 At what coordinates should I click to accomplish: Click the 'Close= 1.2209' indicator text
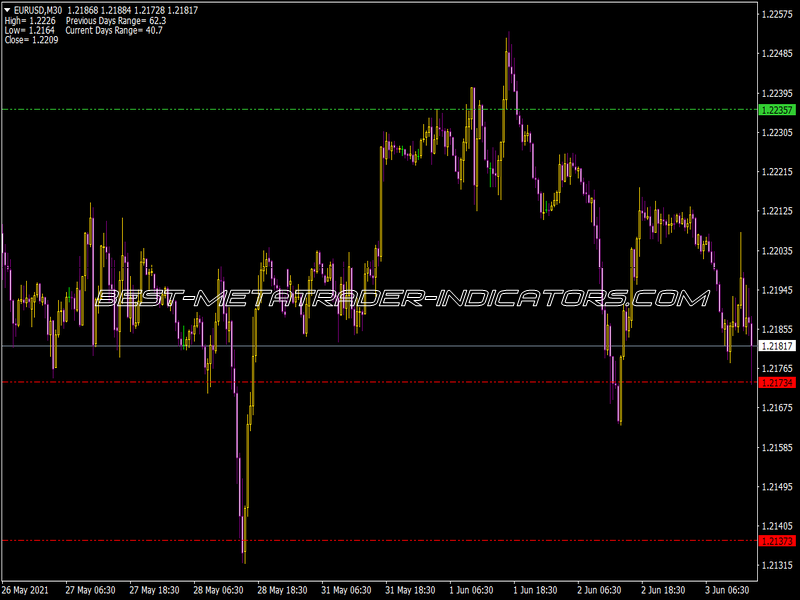pos(31,40)
